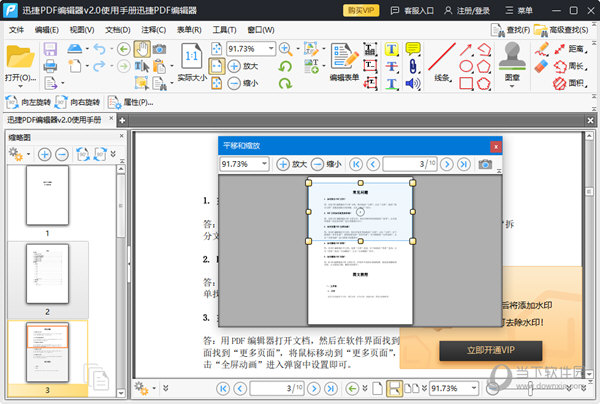Expand the 打开 open file dropdown arrow
This screenshot has width=600, height=404.
click(x=20, y=86)
